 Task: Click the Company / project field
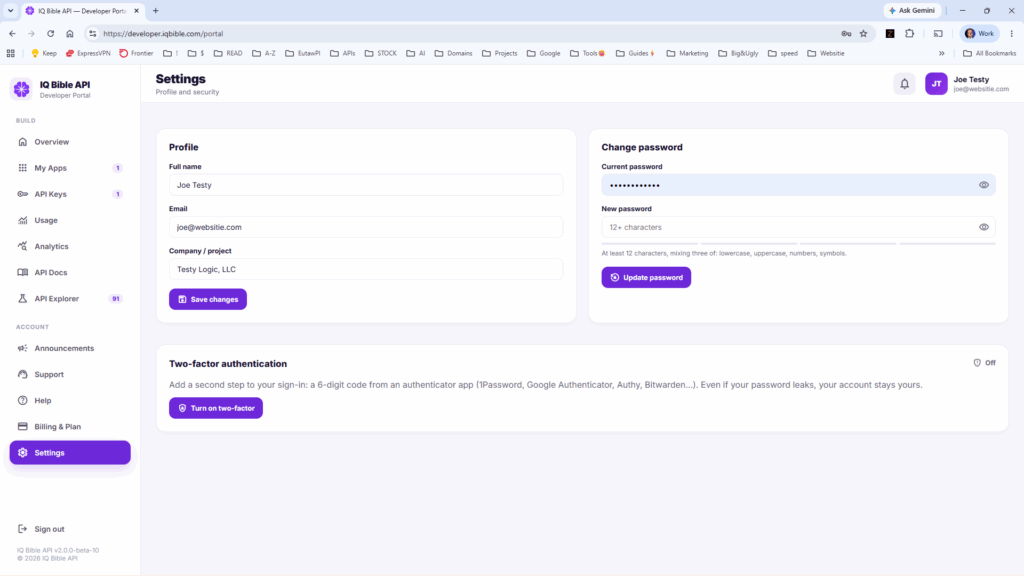click(366, 269)
